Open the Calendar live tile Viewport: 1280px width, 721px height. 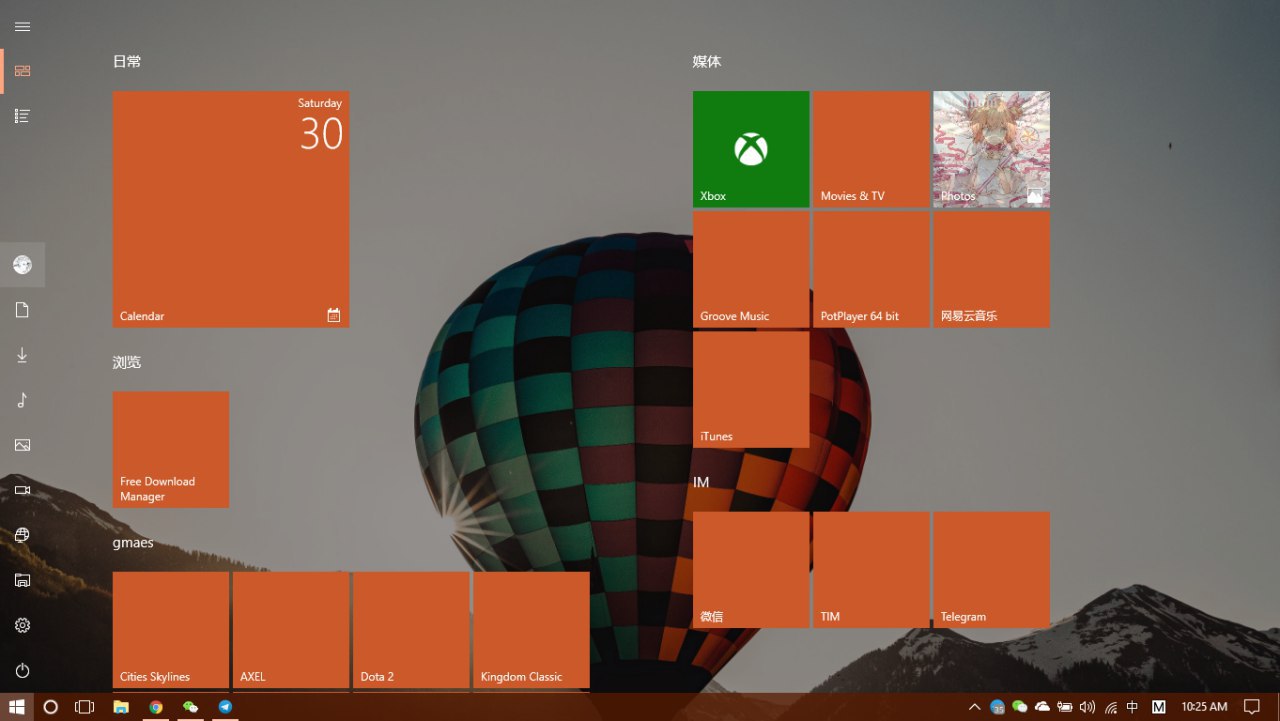(231, 209)
